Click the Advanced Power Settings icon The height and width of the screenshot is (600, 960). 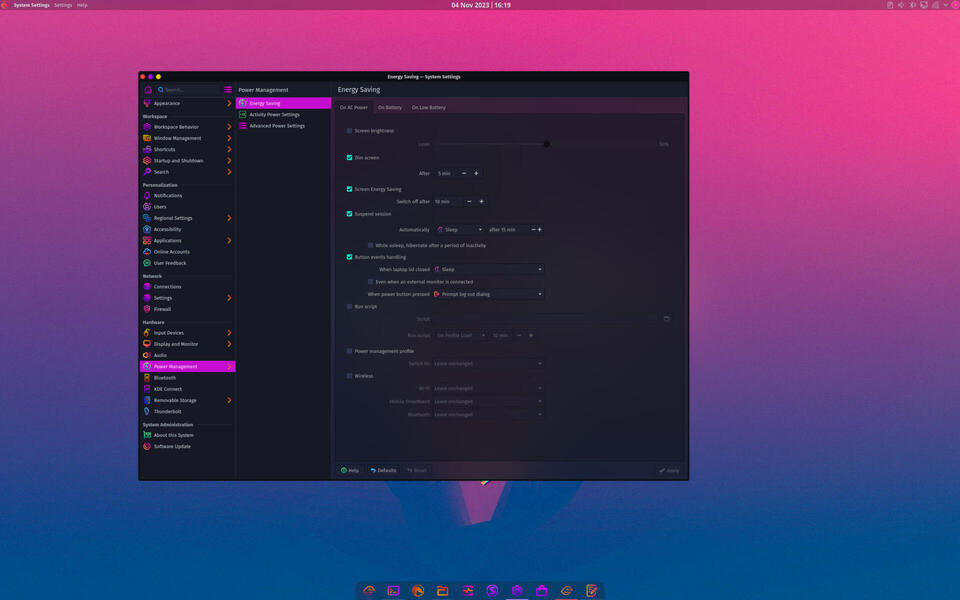(242, 126)
